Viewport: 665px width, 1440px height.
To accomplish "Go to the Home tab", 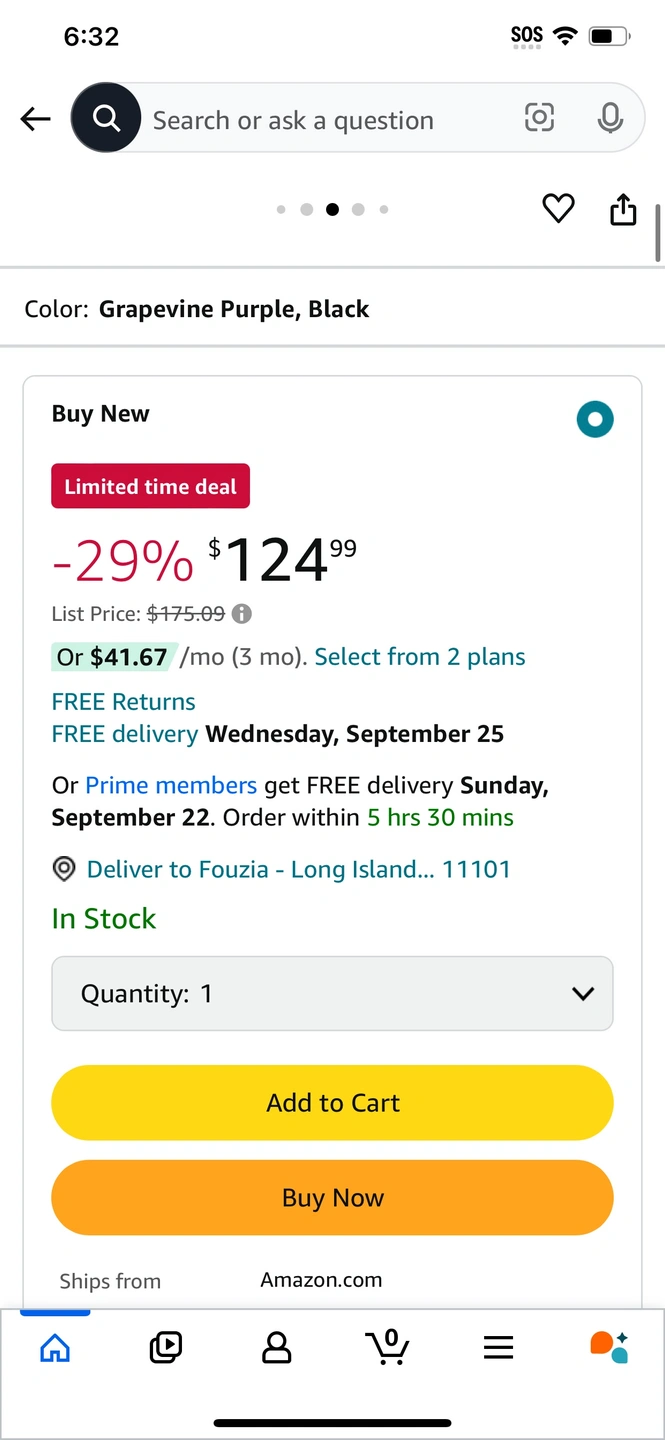I will point(55,1348).
